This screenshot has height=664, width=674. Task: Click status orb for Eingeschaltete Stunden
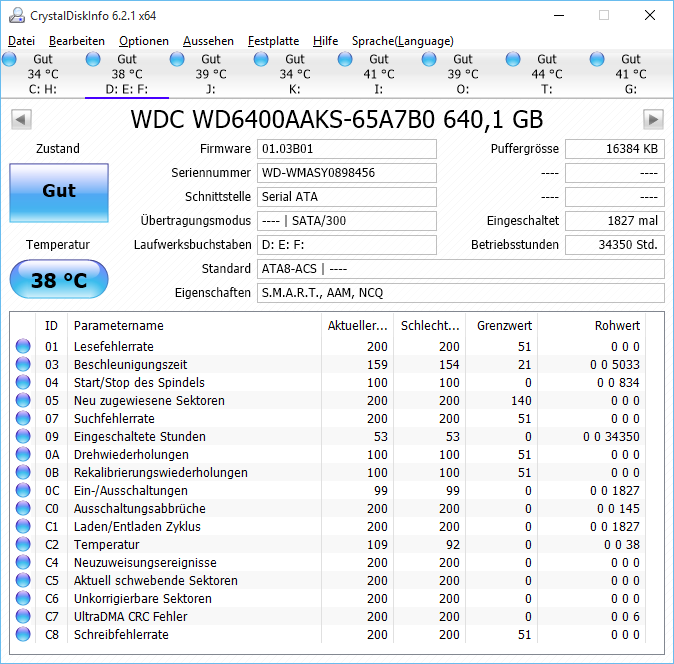click(x=23, y=436)
